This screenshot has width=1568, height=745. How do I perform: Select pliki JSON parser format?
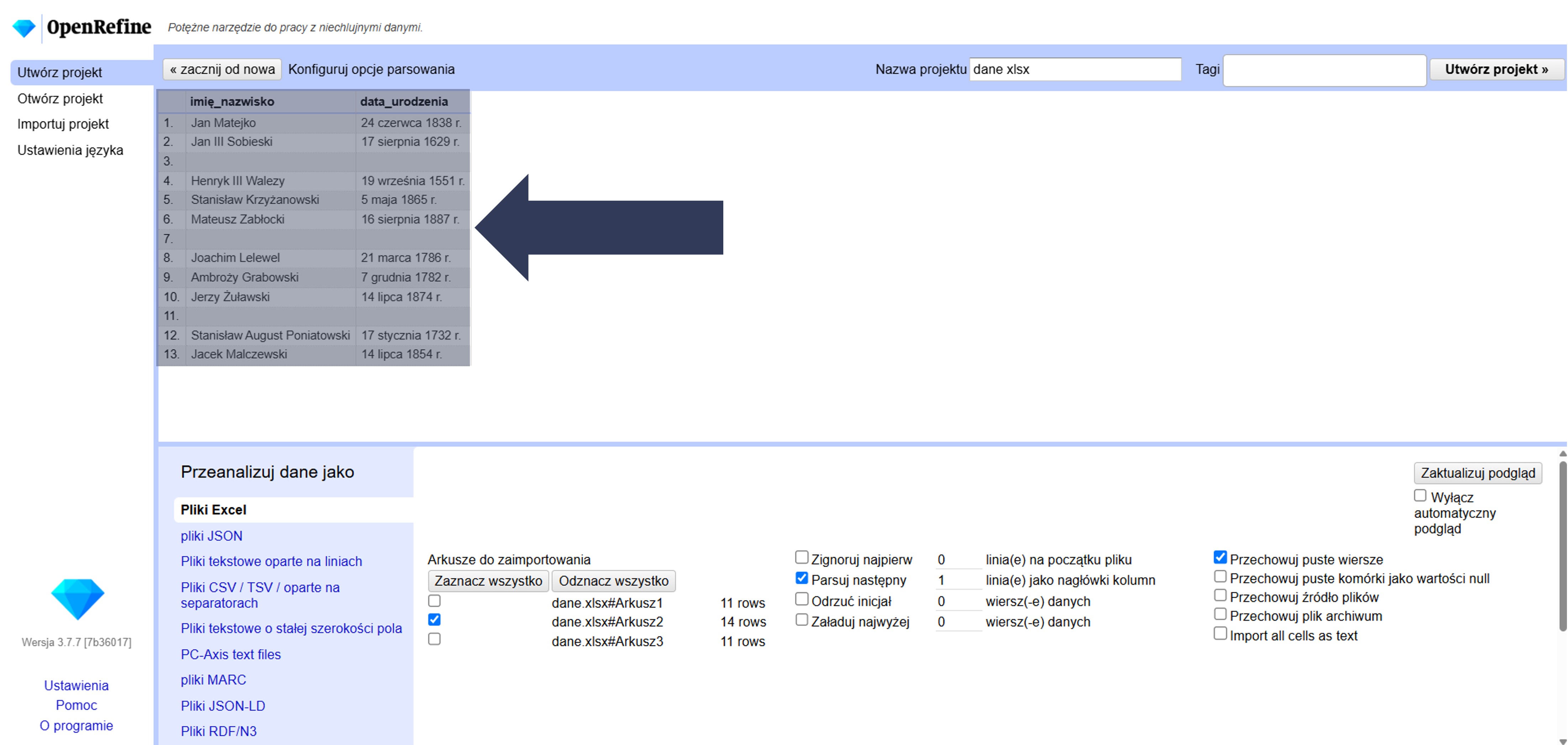pyautogui.click(x=211, y=536)
